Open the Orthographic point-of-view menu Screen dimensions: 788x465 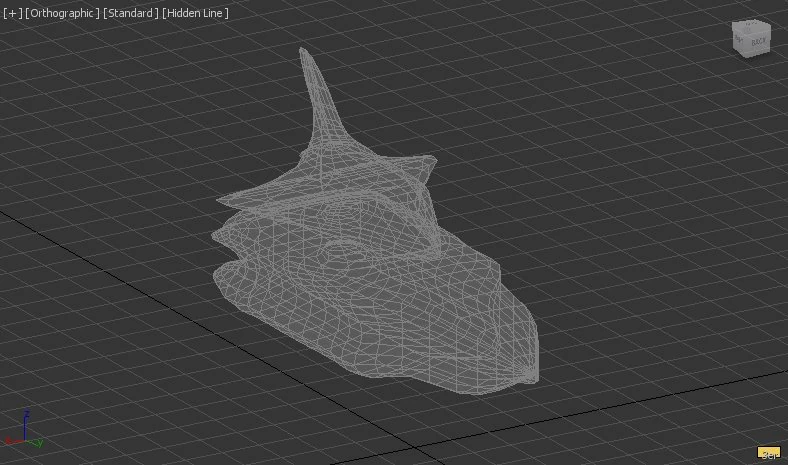click(x=62, y=13)
